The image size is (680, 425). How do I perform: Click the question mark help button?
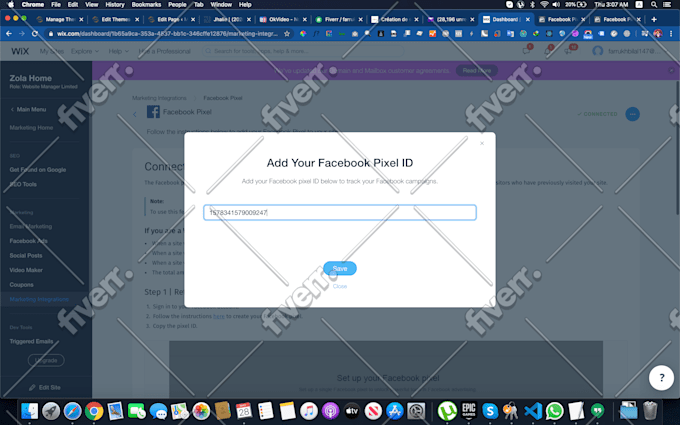click(661, 378)
